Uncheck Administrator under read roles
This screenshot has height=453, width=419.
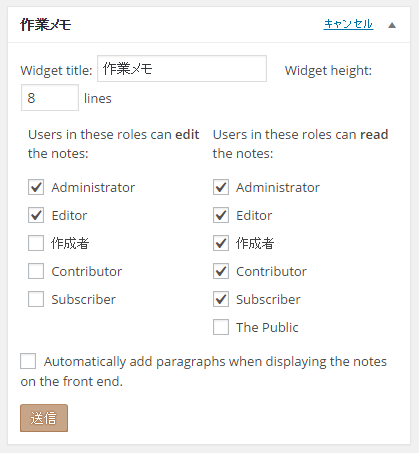click(221, 187)
